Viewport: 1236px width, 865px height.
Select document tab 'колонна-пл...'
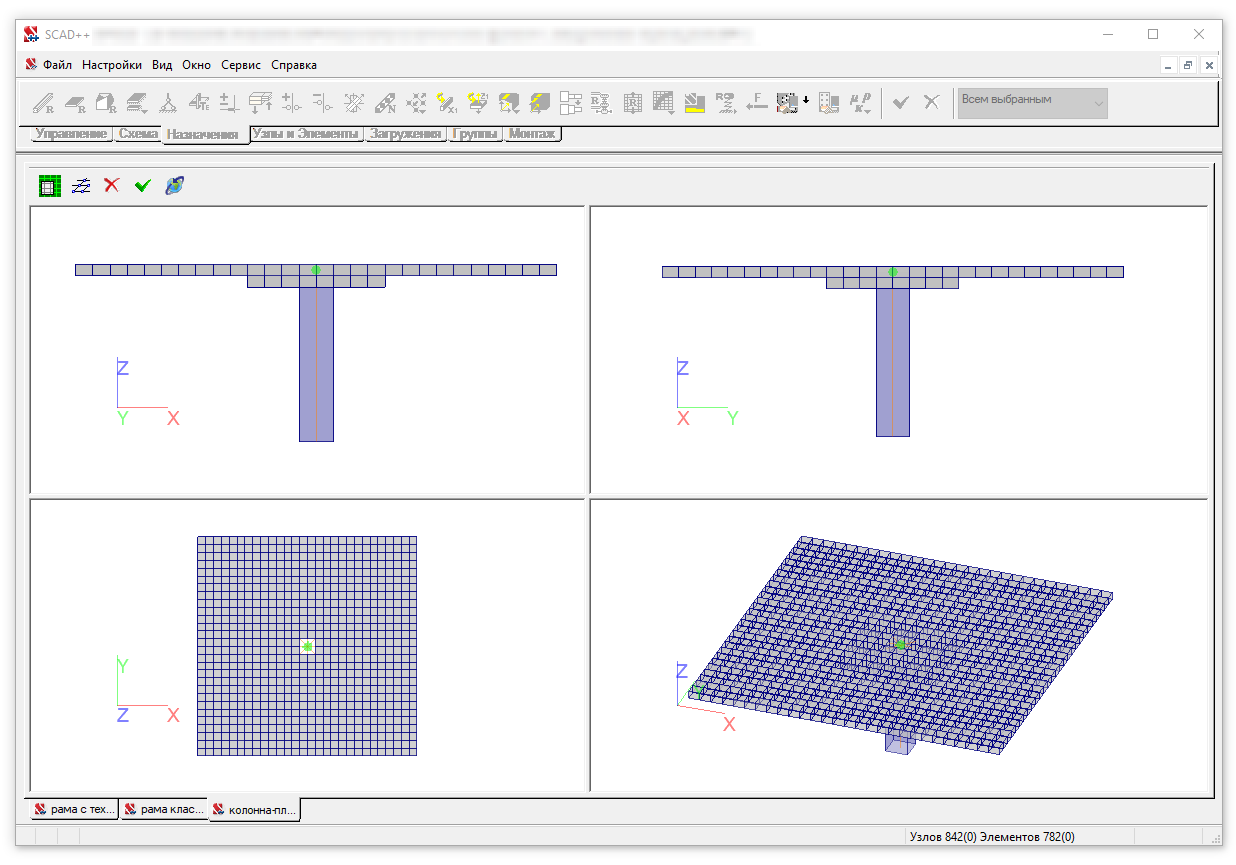[x=255, y=809]
